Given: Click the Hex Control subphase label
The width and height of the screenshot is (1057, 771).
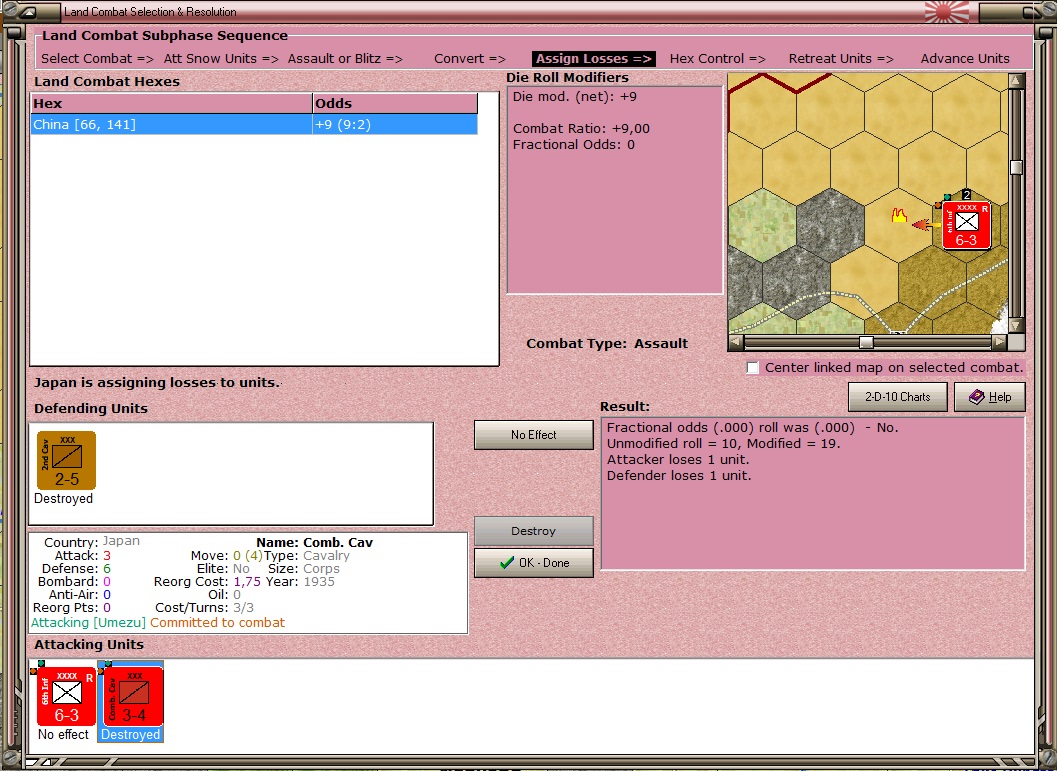Looking at the screenshot, I should 717,59.
